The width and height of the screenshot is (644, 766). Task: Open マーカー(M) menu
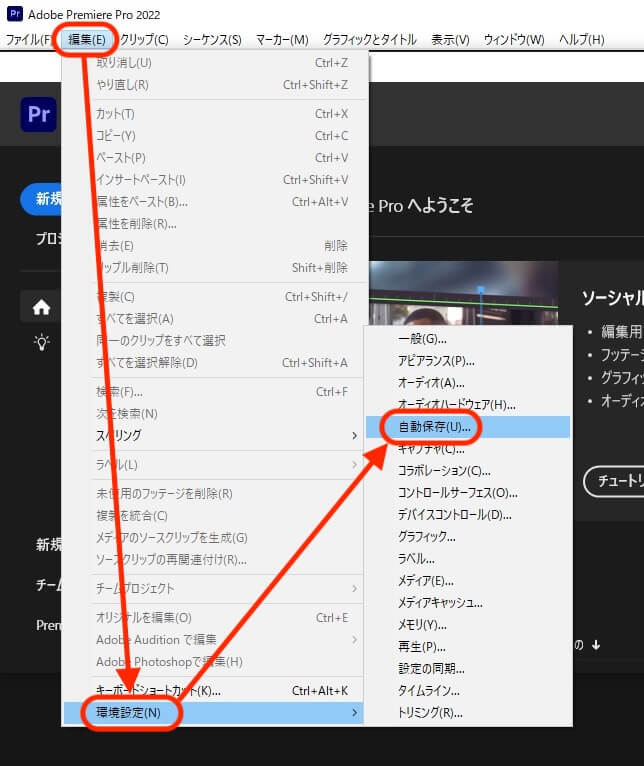click(282, 40)
